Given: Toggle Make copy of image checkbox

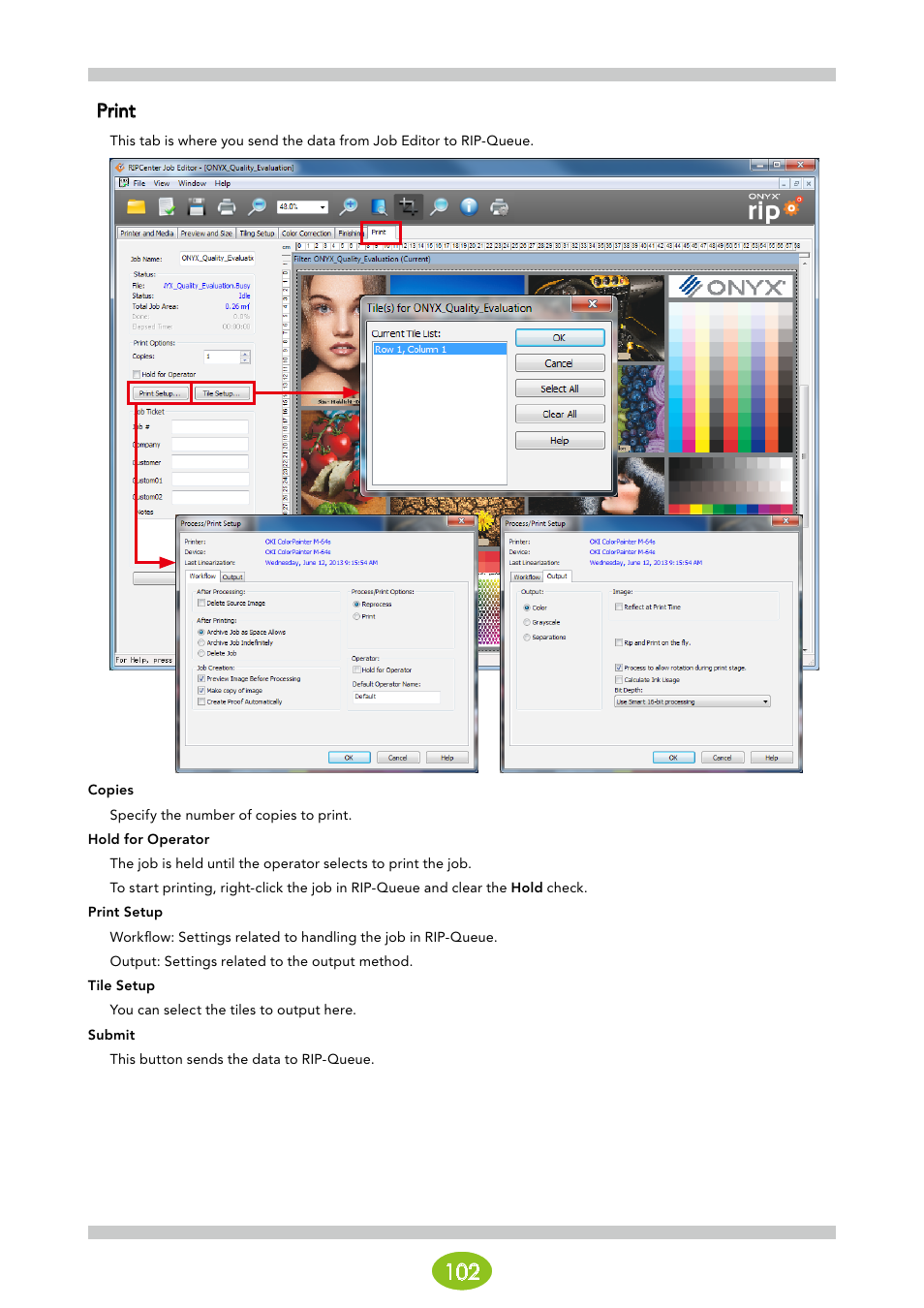Looking at the screenshot, I should (x=201, y=691).
